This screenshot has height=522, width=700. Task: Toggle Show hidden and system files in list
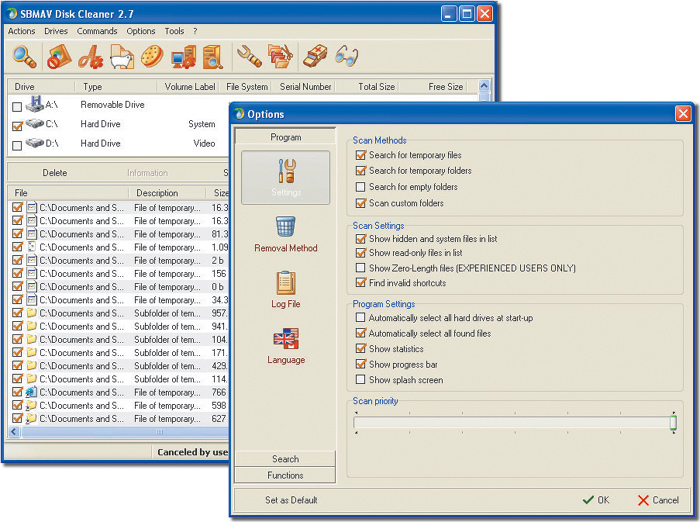361,239
